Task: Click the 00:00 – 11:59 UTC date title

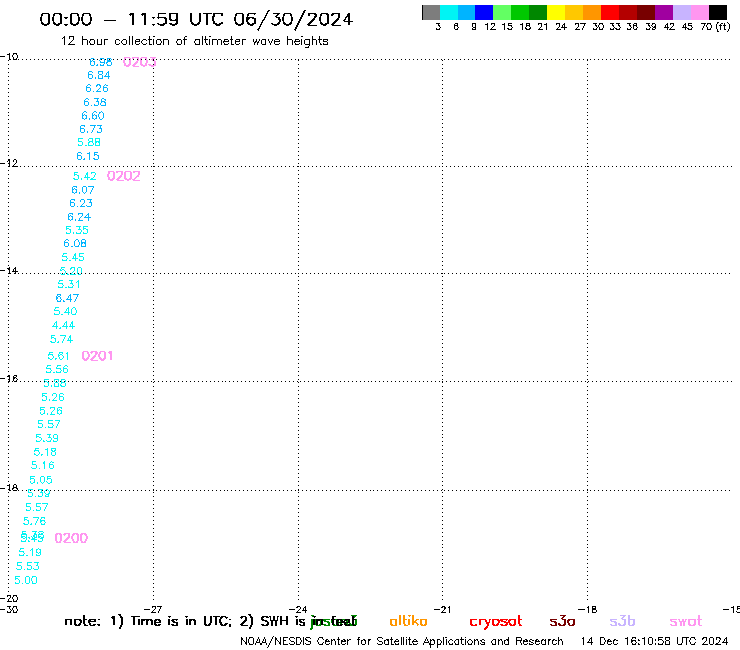Action: pyautogui.click(x=196, y=19)
